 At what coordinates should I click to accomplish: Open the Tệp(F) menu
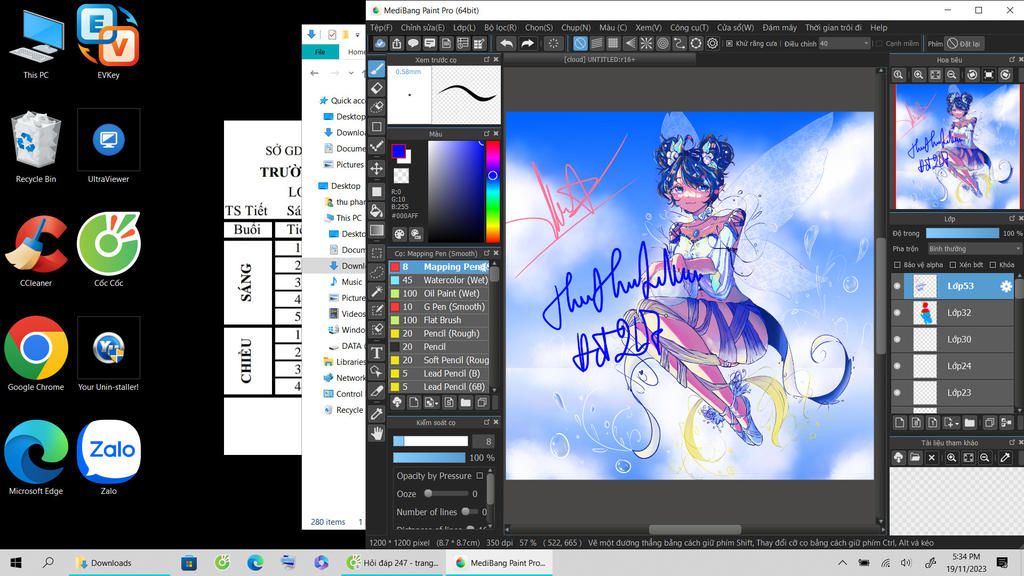click(x=381, y=27)
